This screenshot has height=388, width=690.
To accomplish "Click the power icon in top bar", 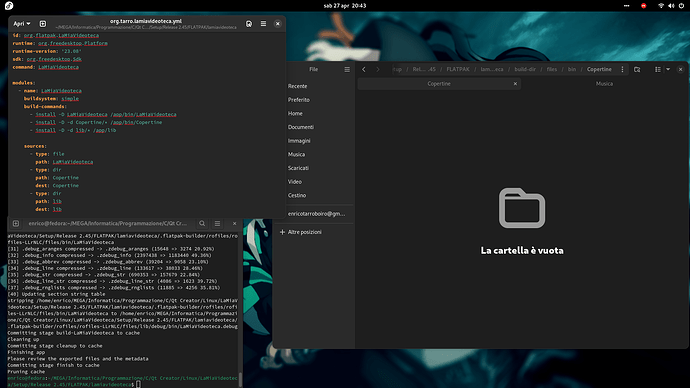I will point(681,6).
